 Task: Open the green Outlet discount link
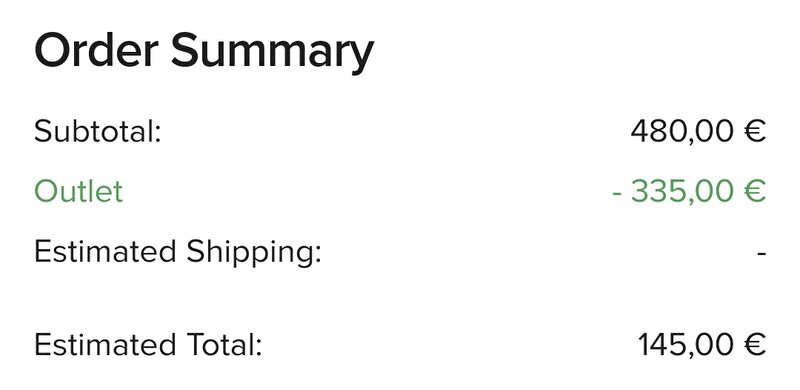pos(79,192)
